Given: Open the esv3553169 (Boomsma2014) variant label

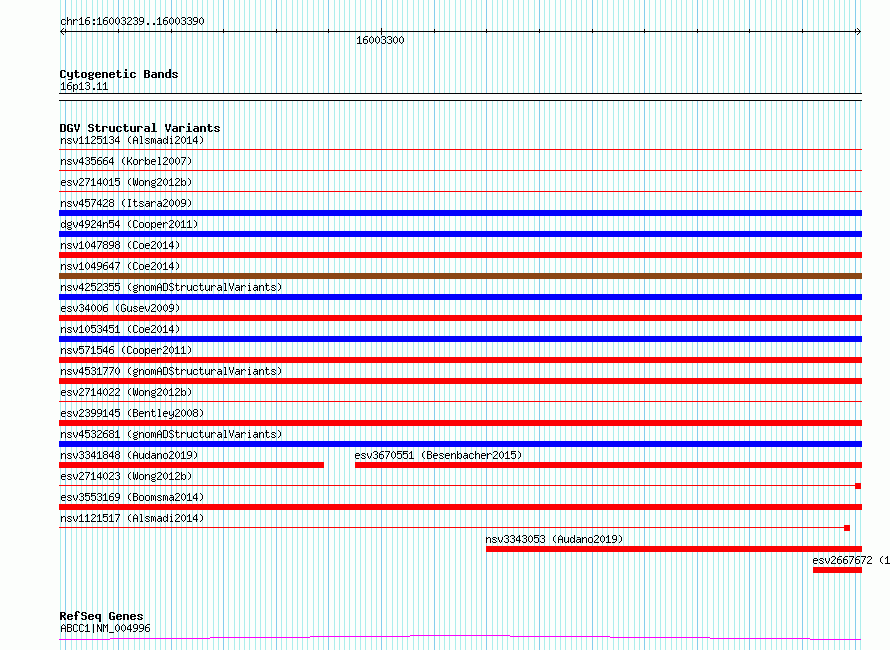Looking at the screenshot, I should click(x=132, y=497).
